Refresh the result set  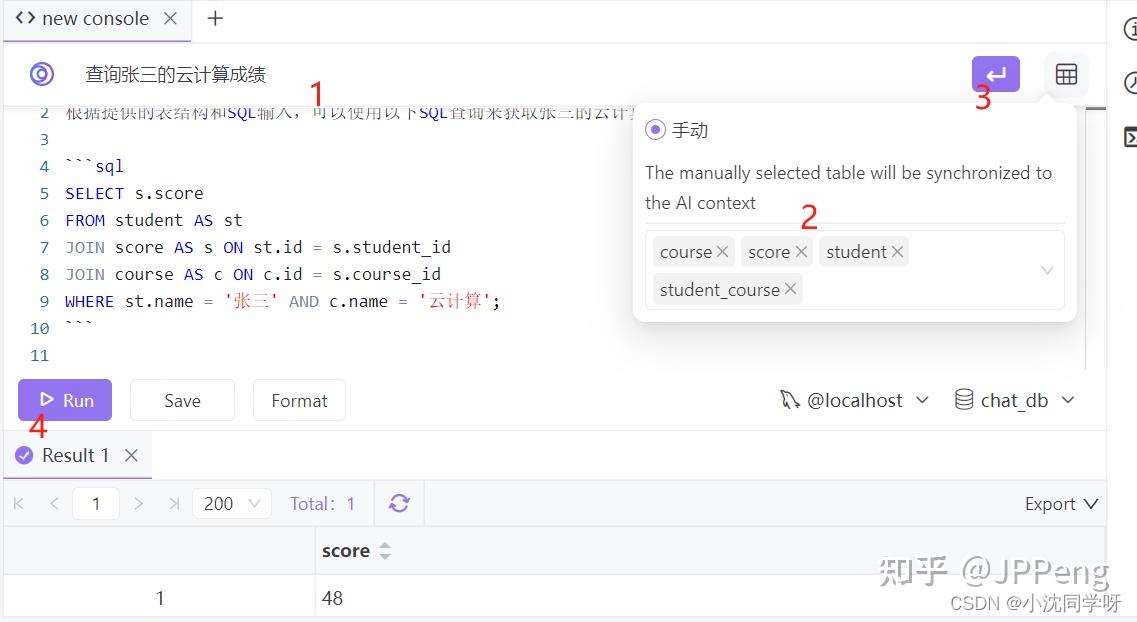click(399, 503)
